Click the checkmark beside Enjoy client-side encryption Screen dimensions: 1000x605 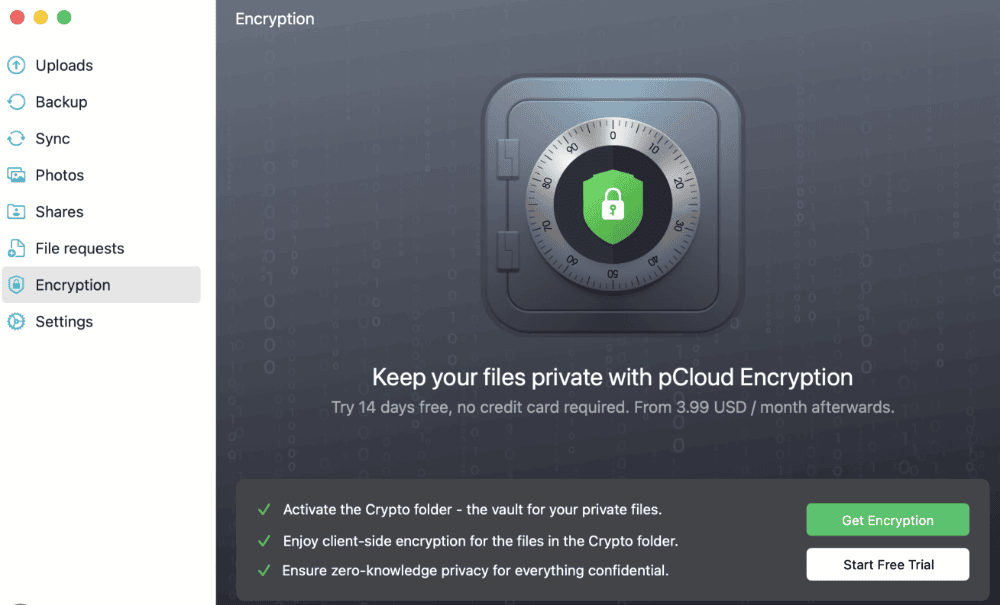tap(264, 541)
